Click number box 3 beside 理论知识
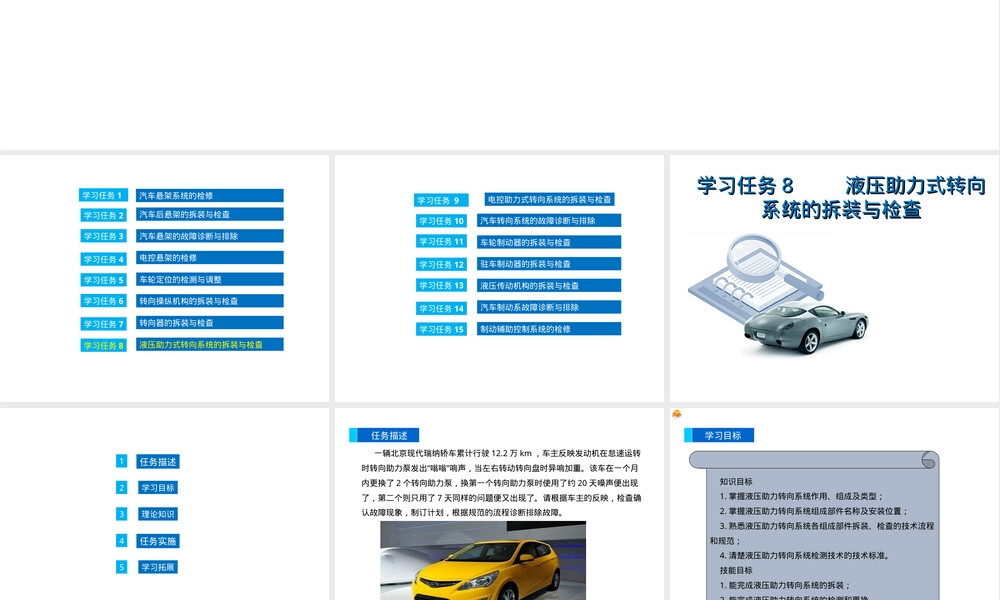 tap(121, 514)
